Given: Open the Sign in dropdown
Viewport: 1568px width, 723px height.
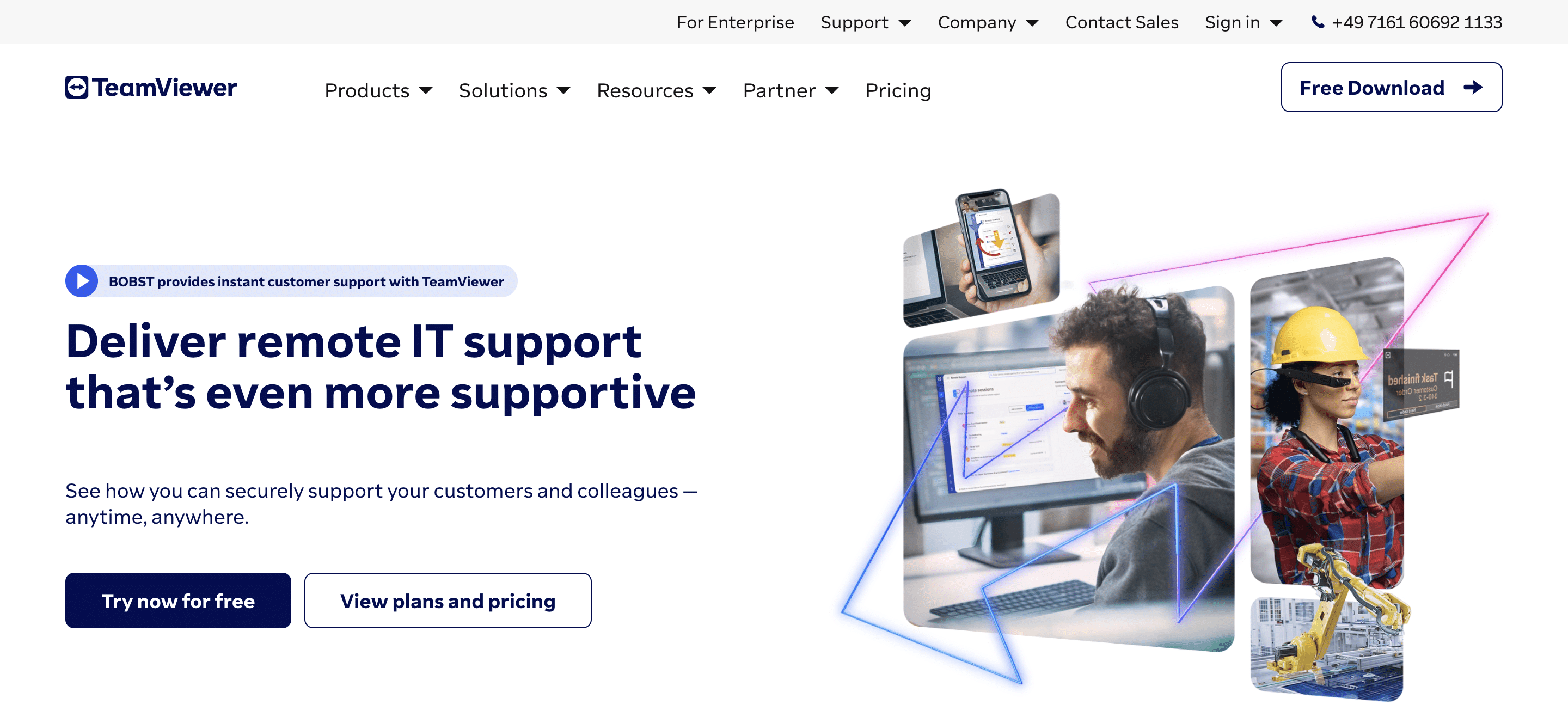Looking at the screenshot, I should point(1243,21).
